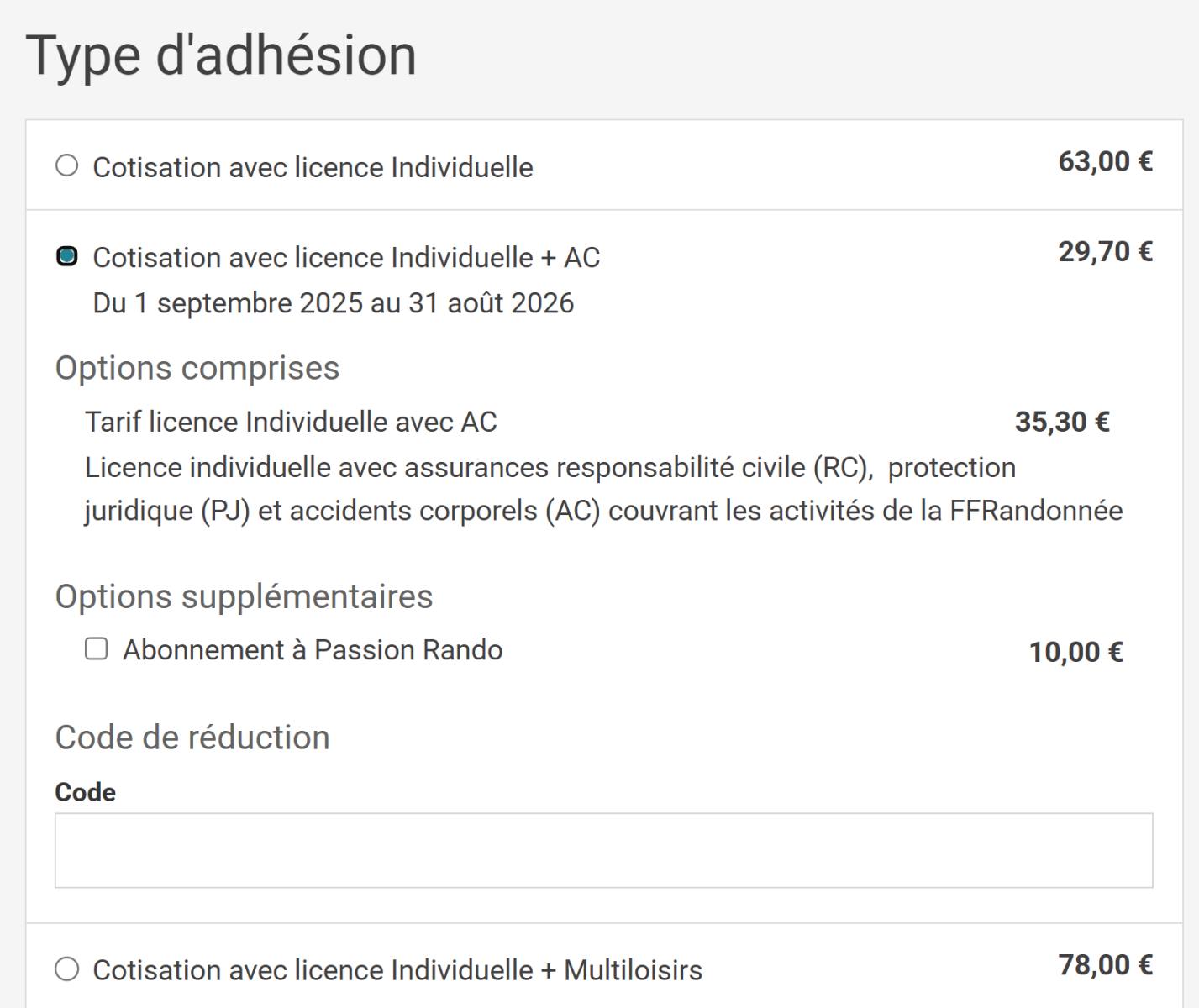
Task: Click the 35,30 € licence tariff amount
Action: [x=1062, y=422]
